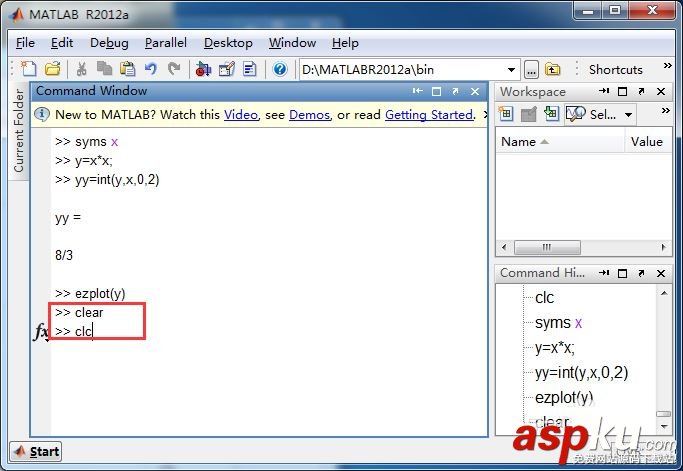Open the Getting Started link
The width and height of the screenshot is (683, 471).
(x=429, y=115)
